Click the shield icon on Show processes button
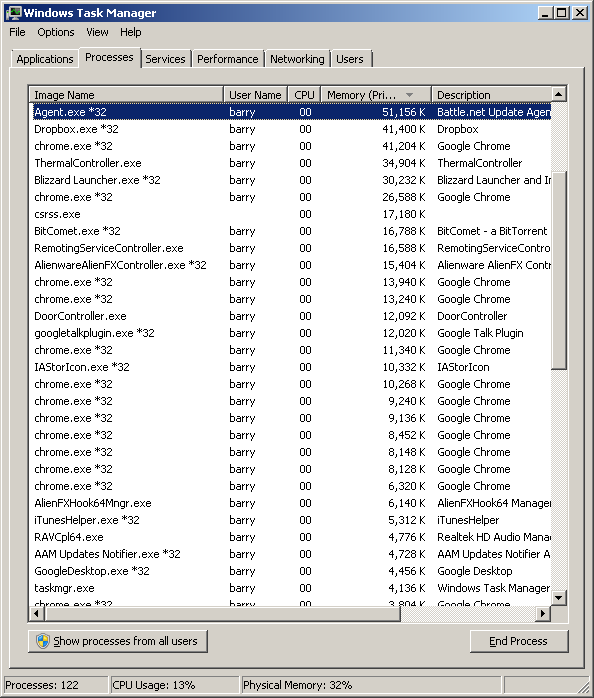Viewport: 594px width, 698px height. pyautogui.click(x=43, y=641)
